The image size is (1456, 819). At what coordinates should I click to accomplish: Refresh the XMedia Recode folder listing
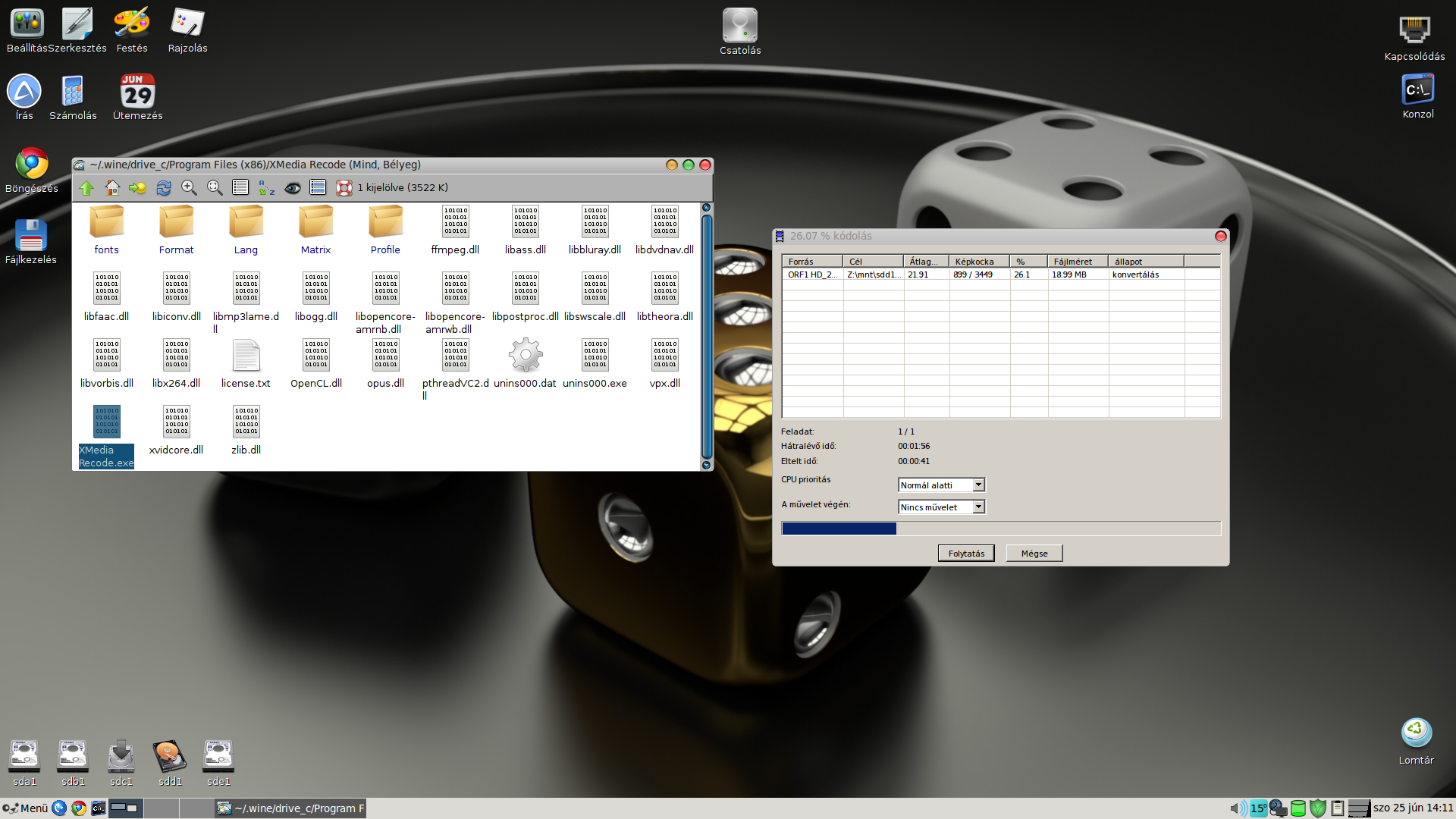pyautogui.click(x=164, y=188)
